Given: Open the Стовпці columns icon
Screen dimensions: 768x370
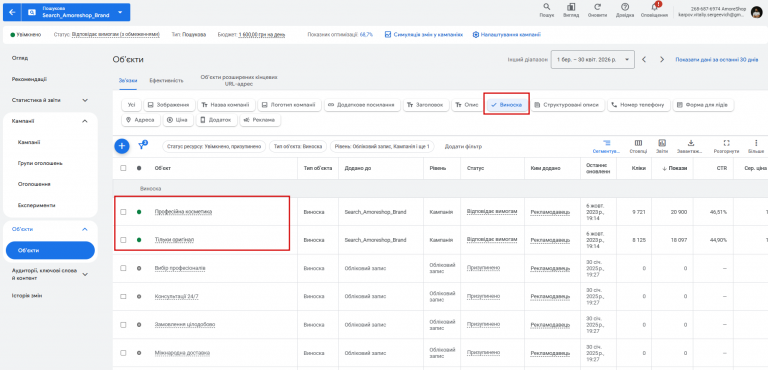Looking at the screenshot, I should (638, 143).
